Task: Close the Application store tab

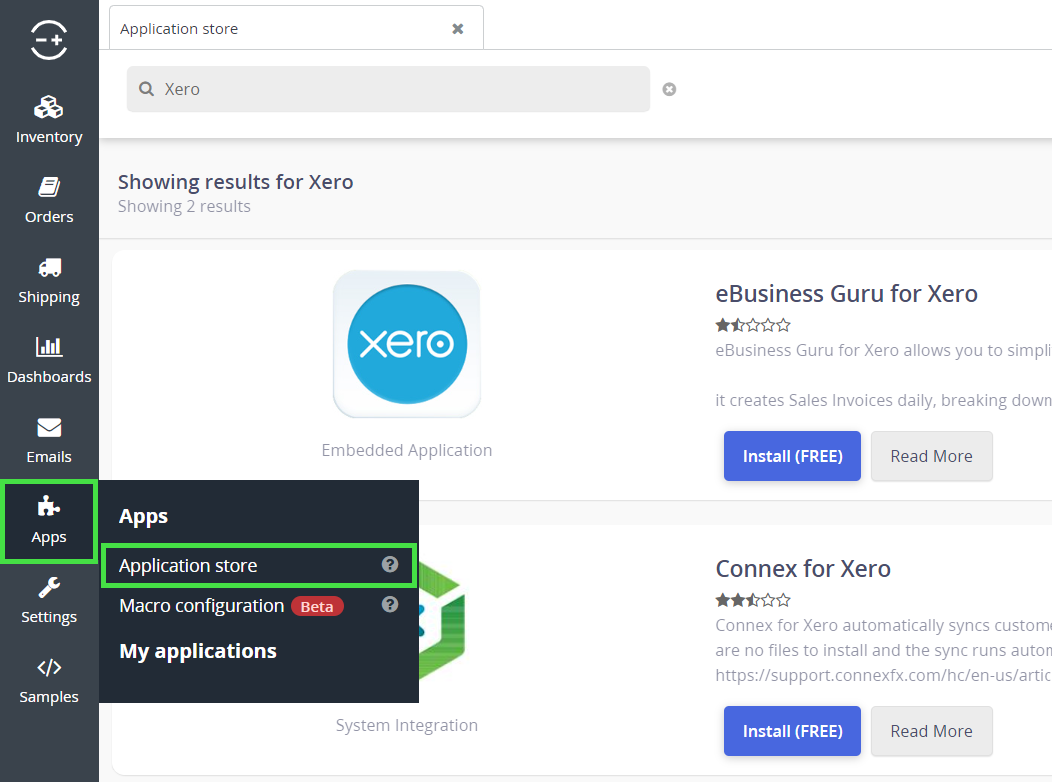Action: click(x=458, y=29)
